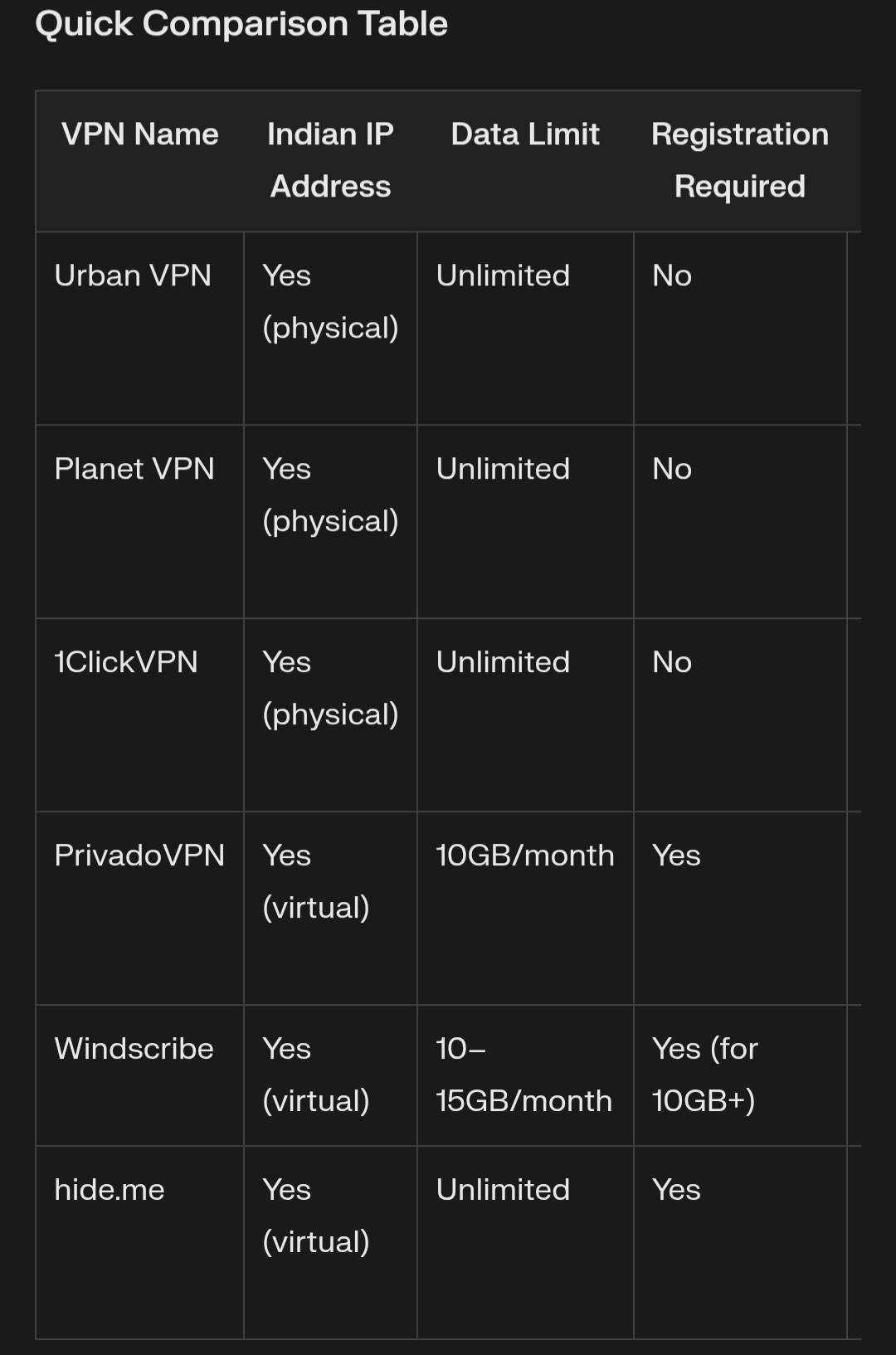This screenshot has height=1355, width=896.
Task: Tap the VPN Name column header
Action: pos(140,134)
